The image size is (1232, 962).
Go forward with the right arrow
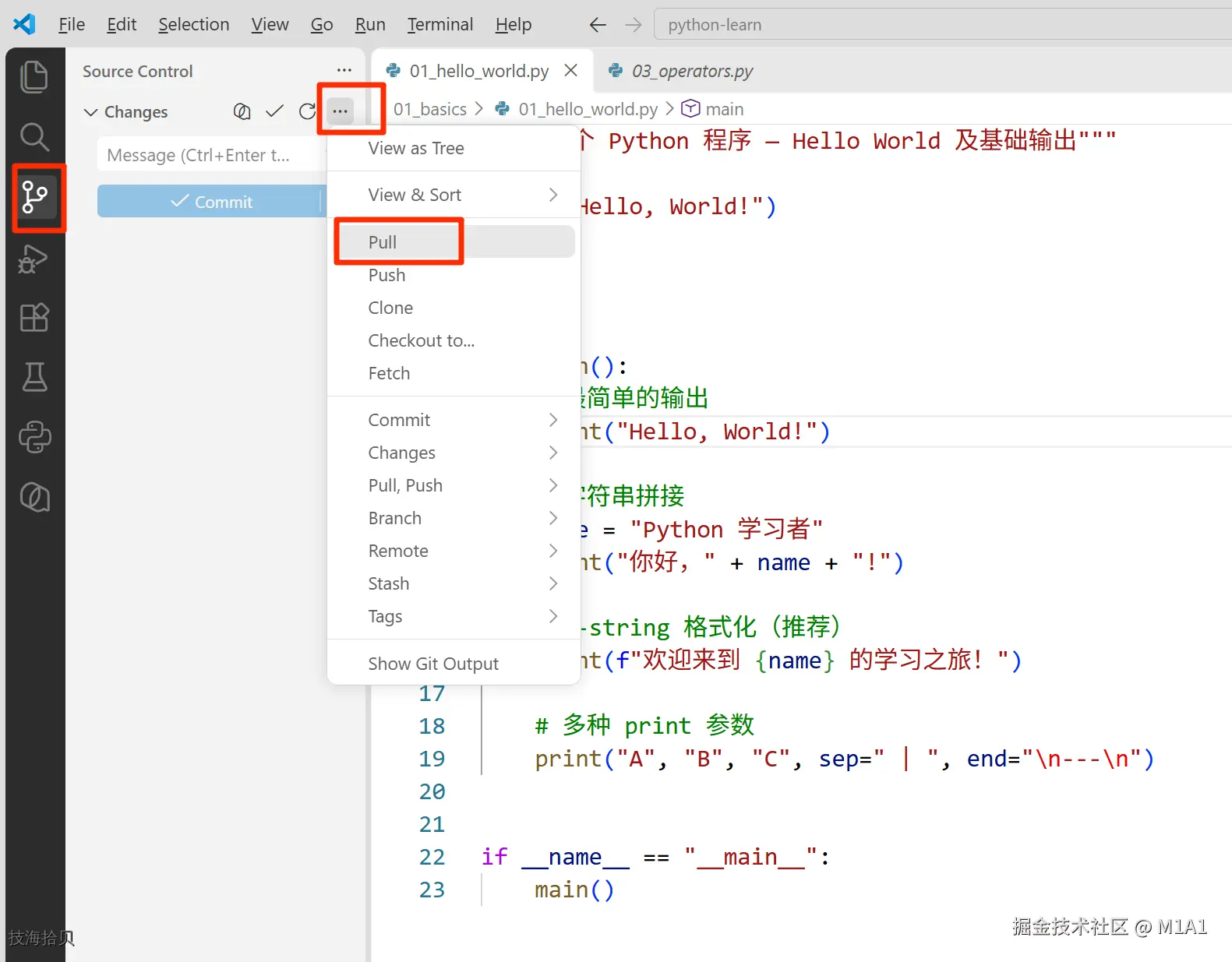634,25
